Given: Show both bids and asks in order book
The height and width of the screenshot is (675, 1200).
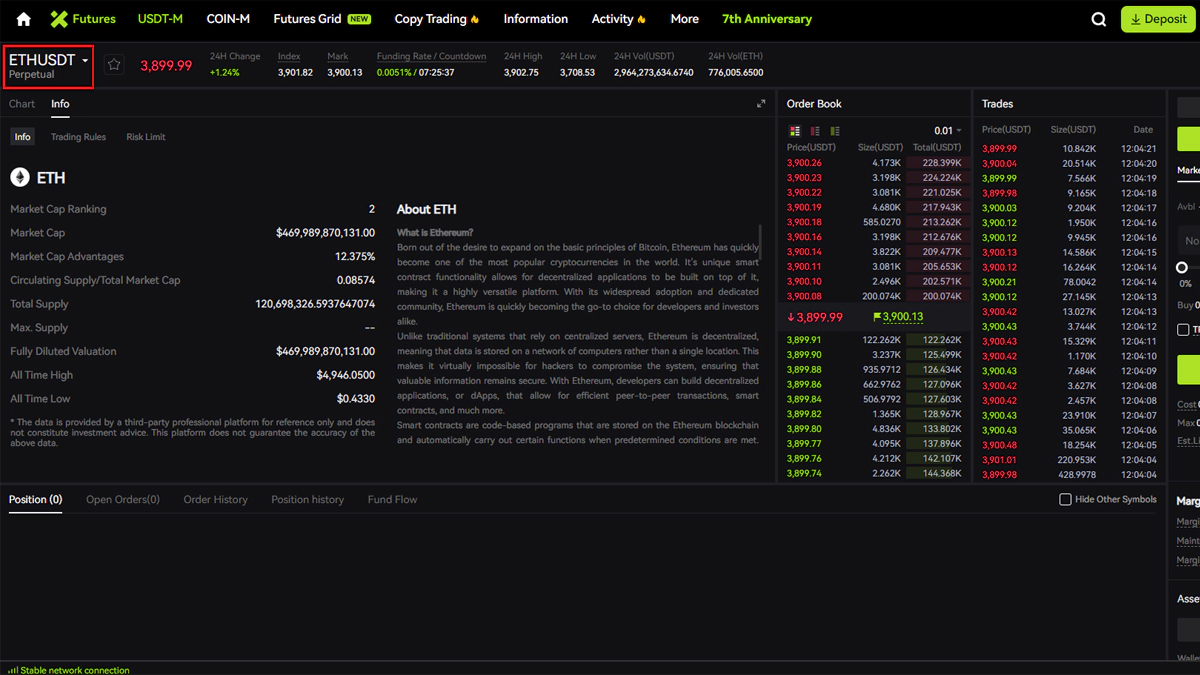Looking at the screenshot, I should tap(795, 131).
